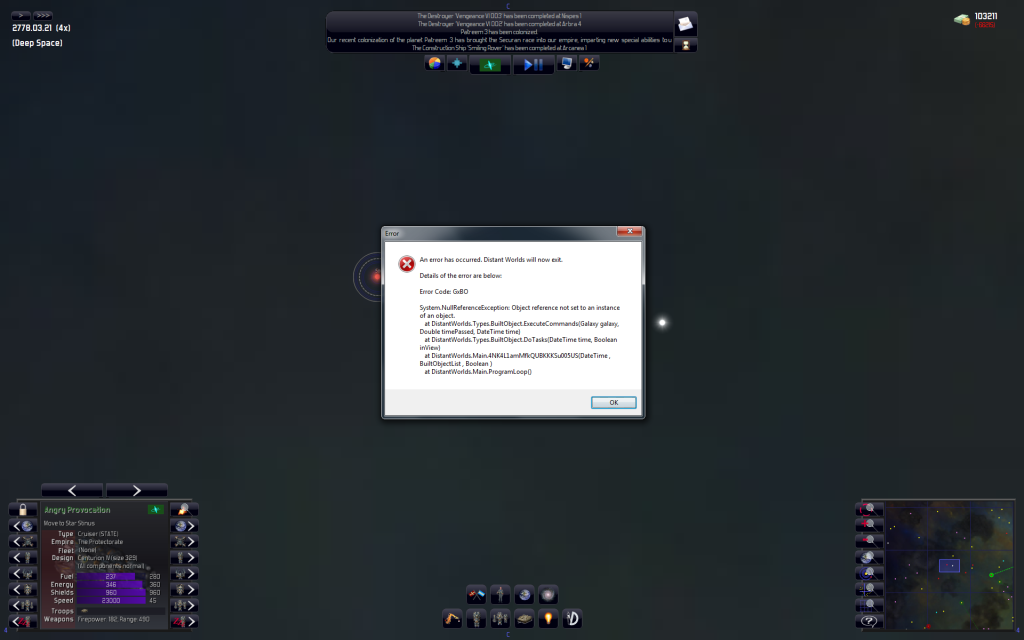The width and height of the screenshot is (1024, 640).
Task: Cycle to the previous idle Zzz ship
Action: point(23,621)
